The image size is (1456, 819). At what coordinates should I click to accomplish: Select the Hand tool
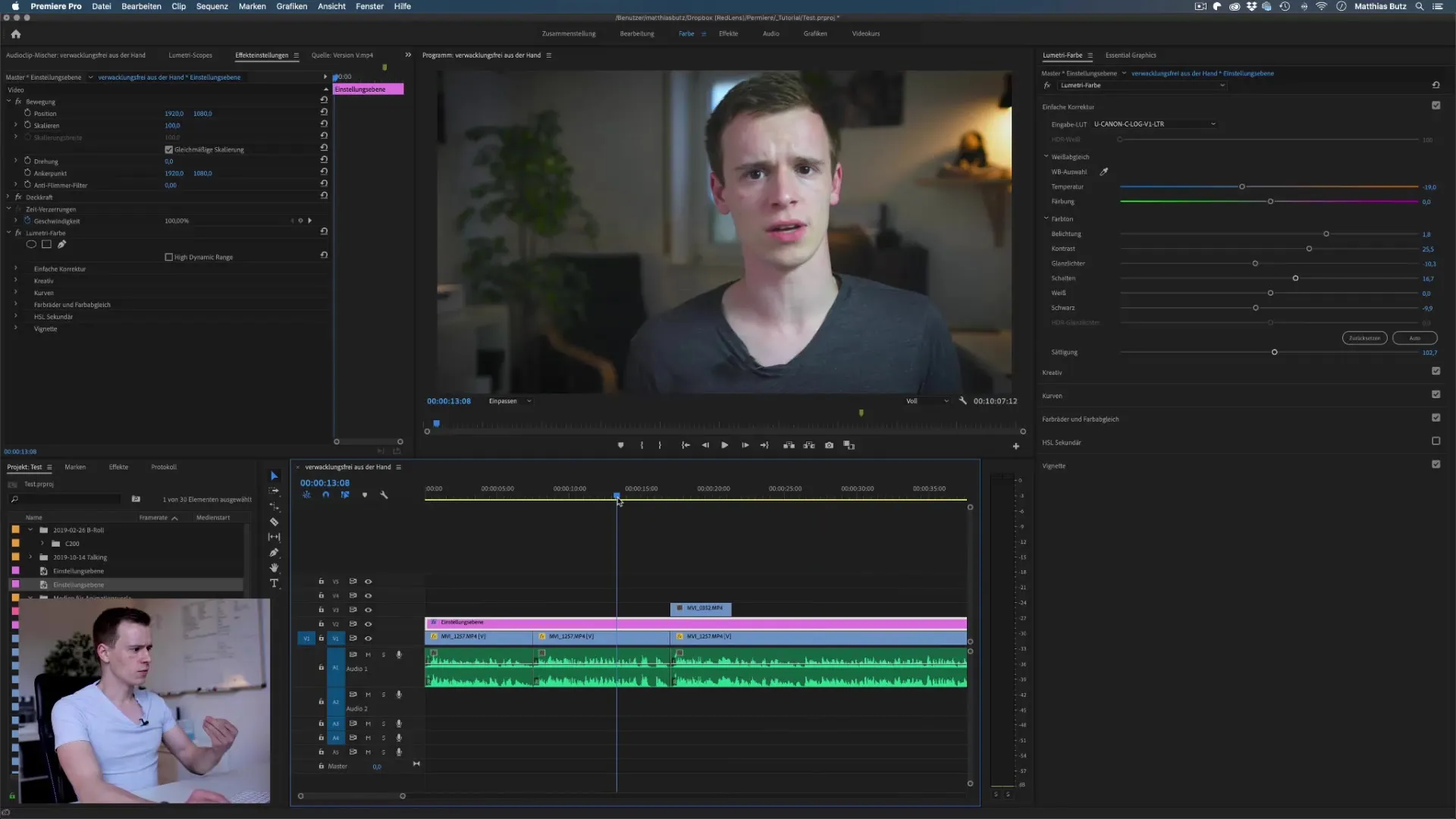[x=275, y=567]
